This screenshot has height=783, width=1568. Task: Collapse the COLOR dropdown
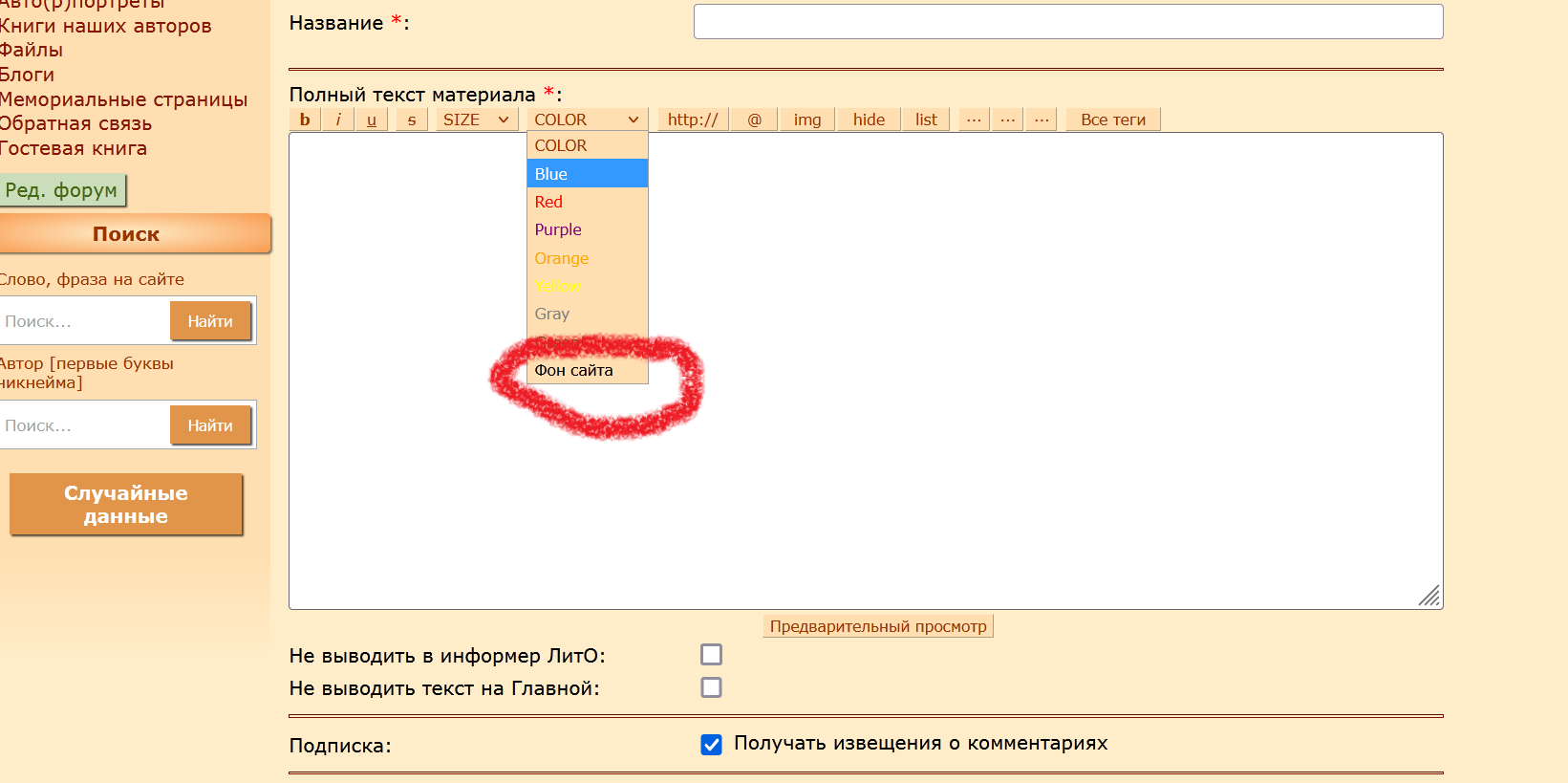587,120
